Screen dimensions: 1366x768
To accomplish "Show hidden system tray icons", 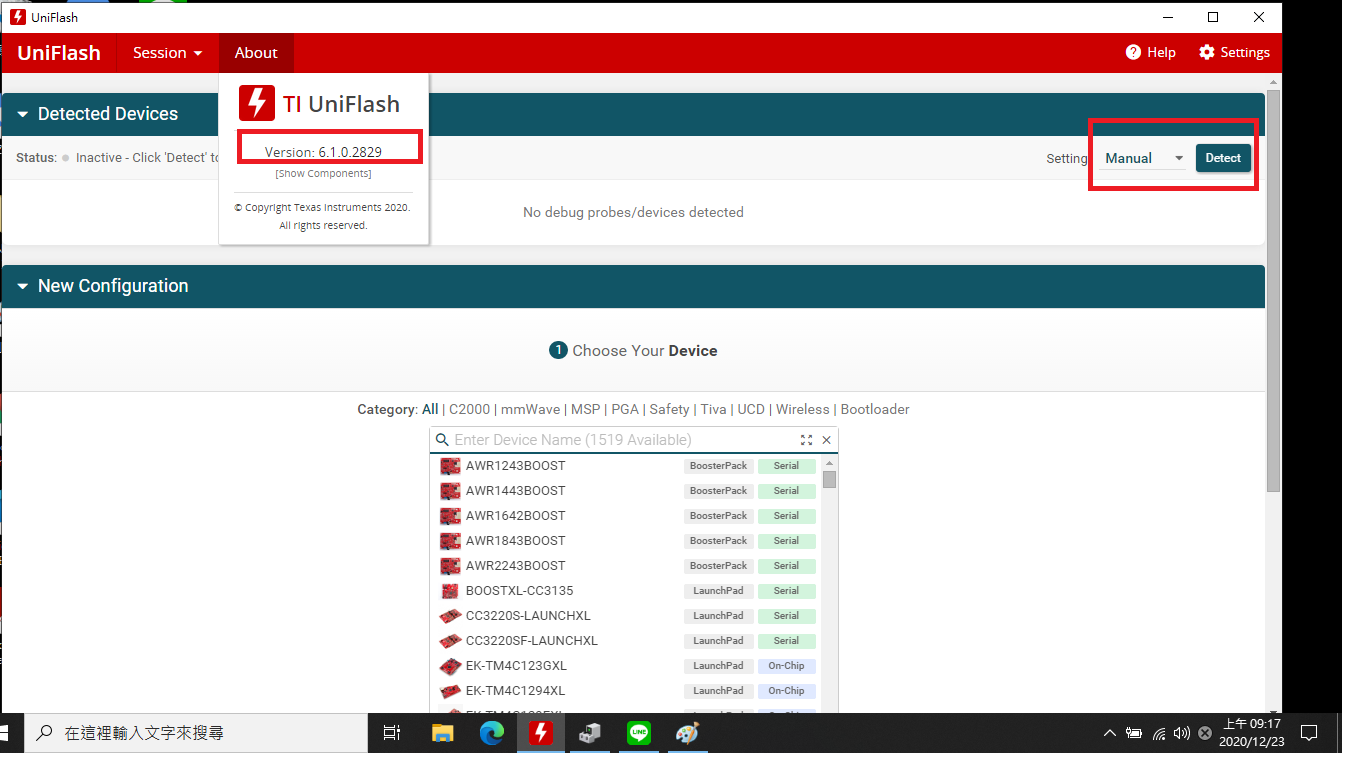I will (x=1109, y=733).
